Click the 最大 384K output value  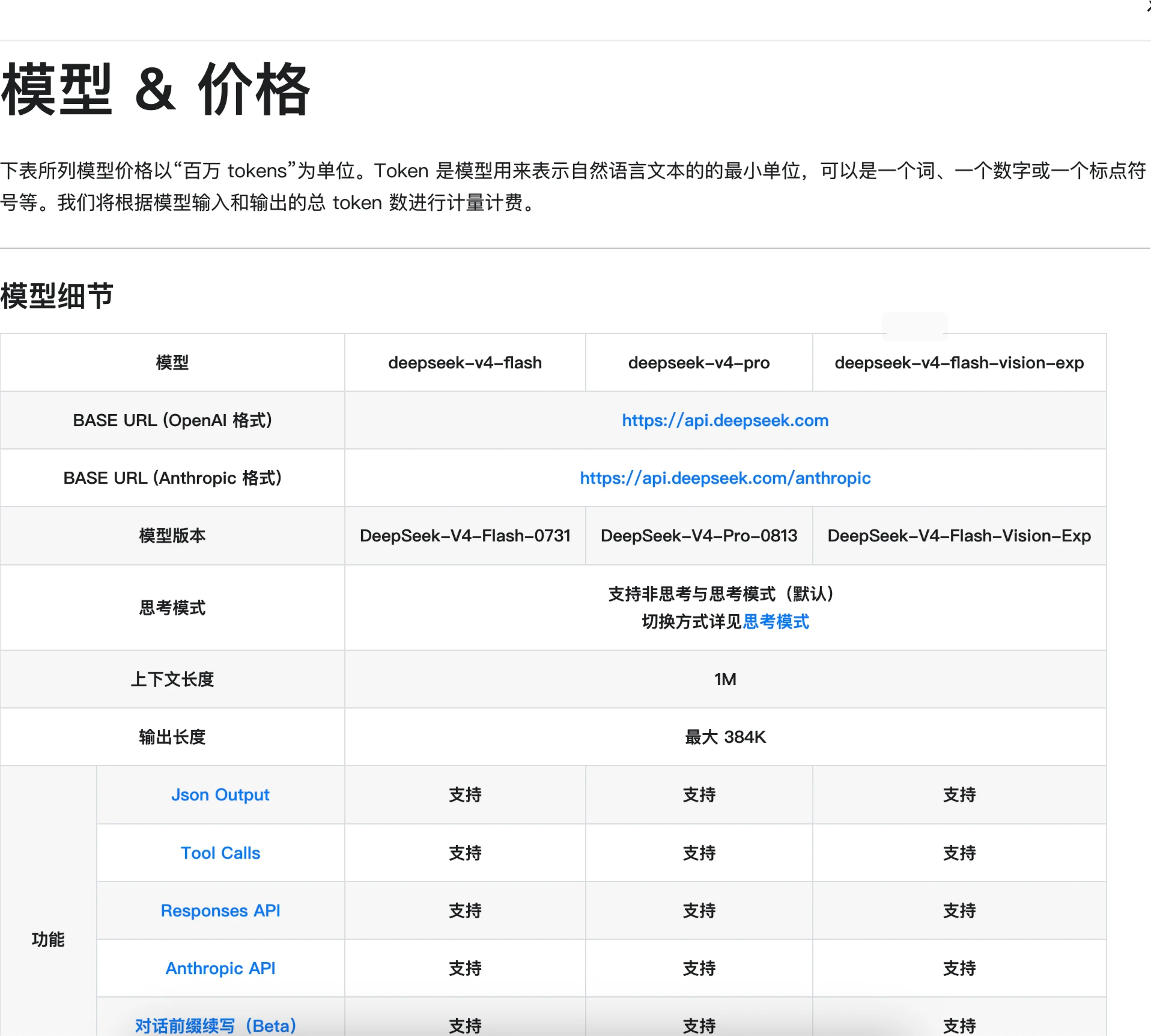(725, 737)
